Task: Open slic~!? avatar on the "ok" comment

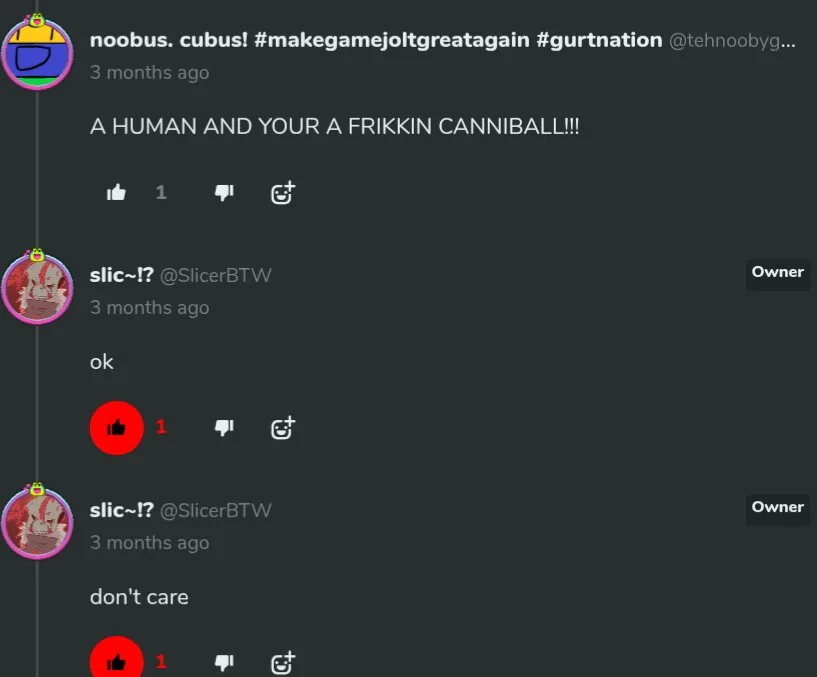Action: [37, 287]
